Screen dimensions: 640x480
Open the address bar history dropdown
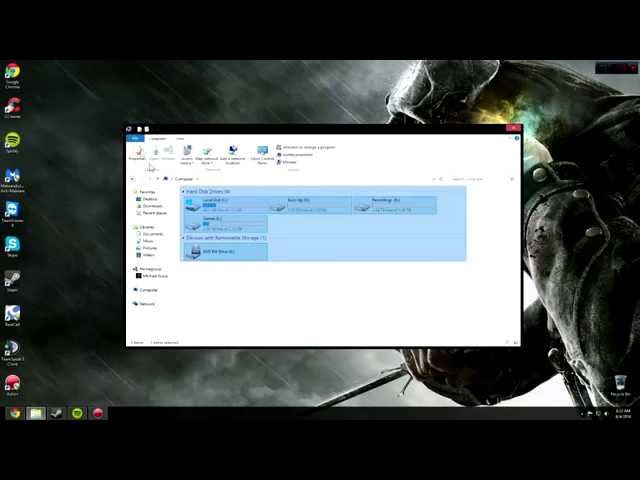click(x=434, y=179)
